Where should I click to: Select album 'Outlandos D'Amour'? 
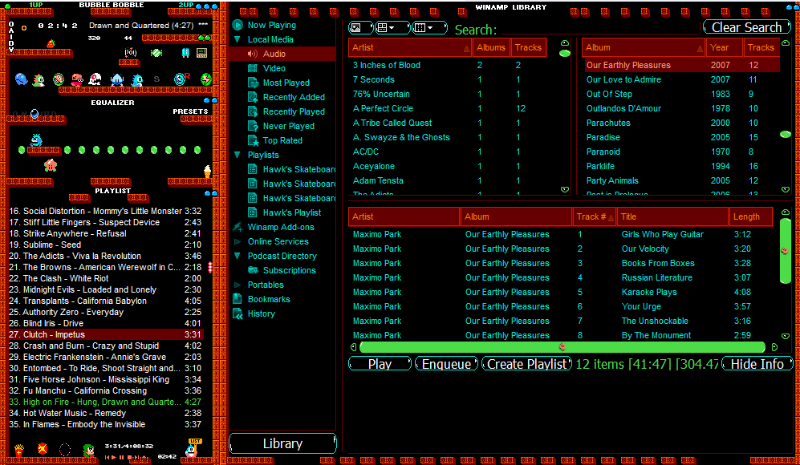pos(623,108)
